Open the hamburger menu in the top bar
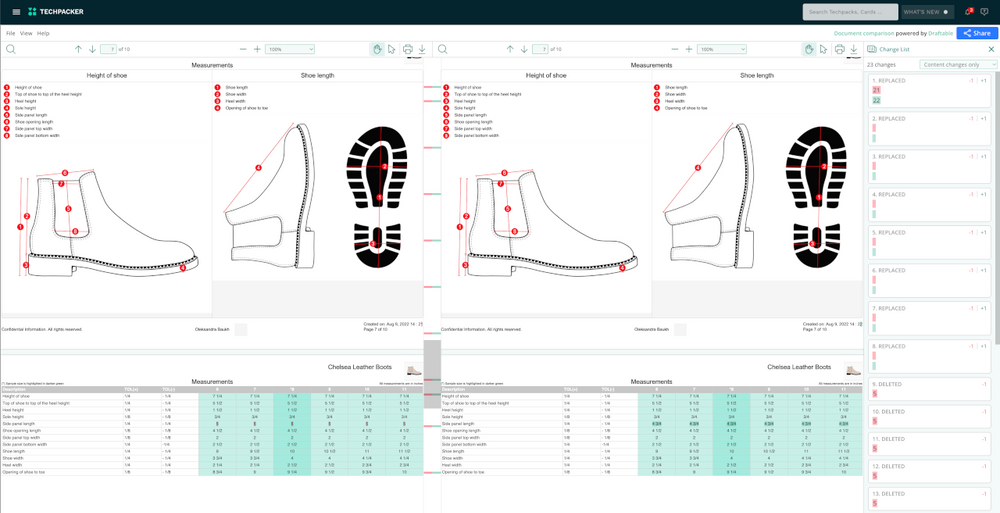The width and height of the screenshot is (1000, 513). click(16, 11)
